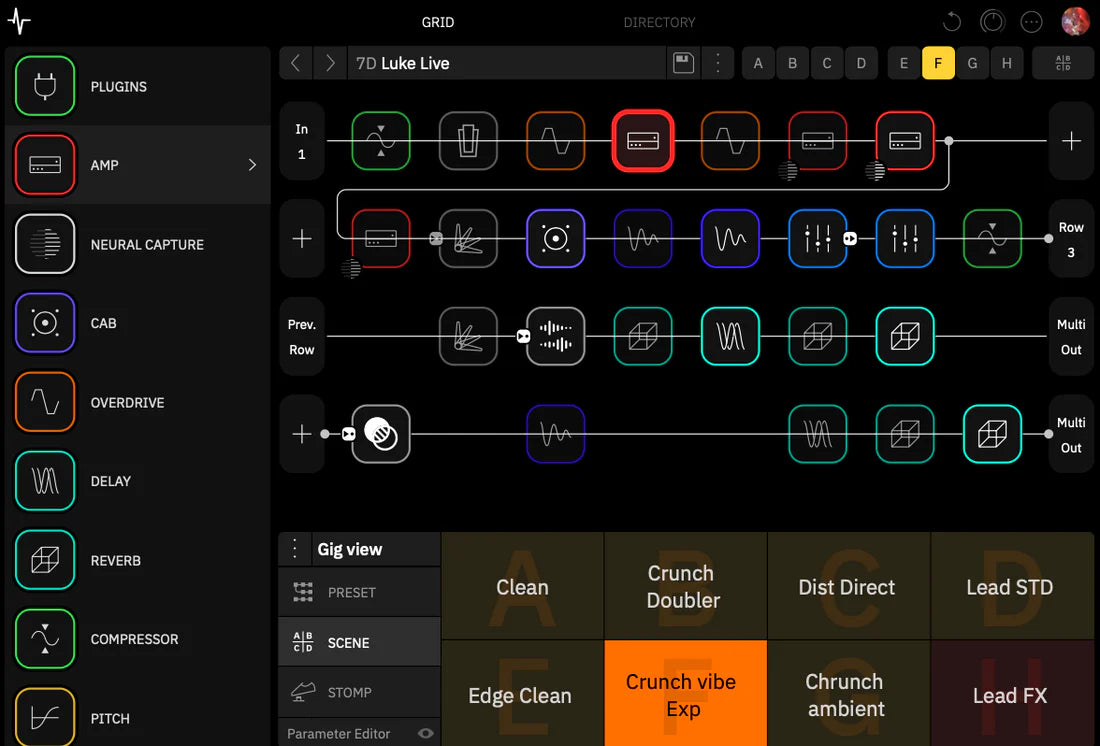The image size is (1100, 746).
Task: Click the save preset icon
Action: [x=683, y=62]
